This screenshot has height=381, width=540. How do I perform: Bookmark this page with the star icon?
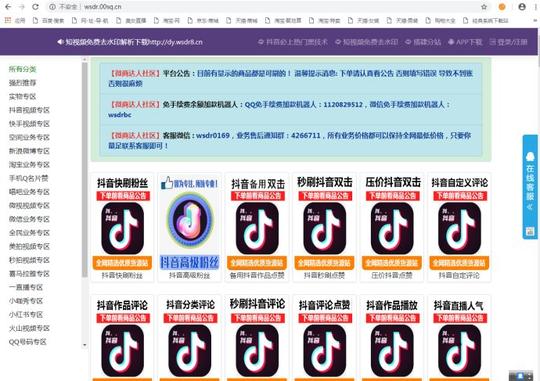[x=484, y=7]
